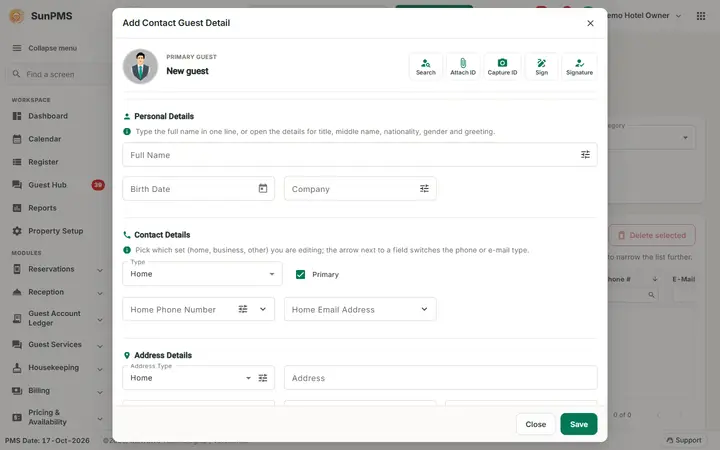The height and width of the screenshot is (450, 720).
Task: Click the primary guest avatar picture
Action: coord(140,67)
